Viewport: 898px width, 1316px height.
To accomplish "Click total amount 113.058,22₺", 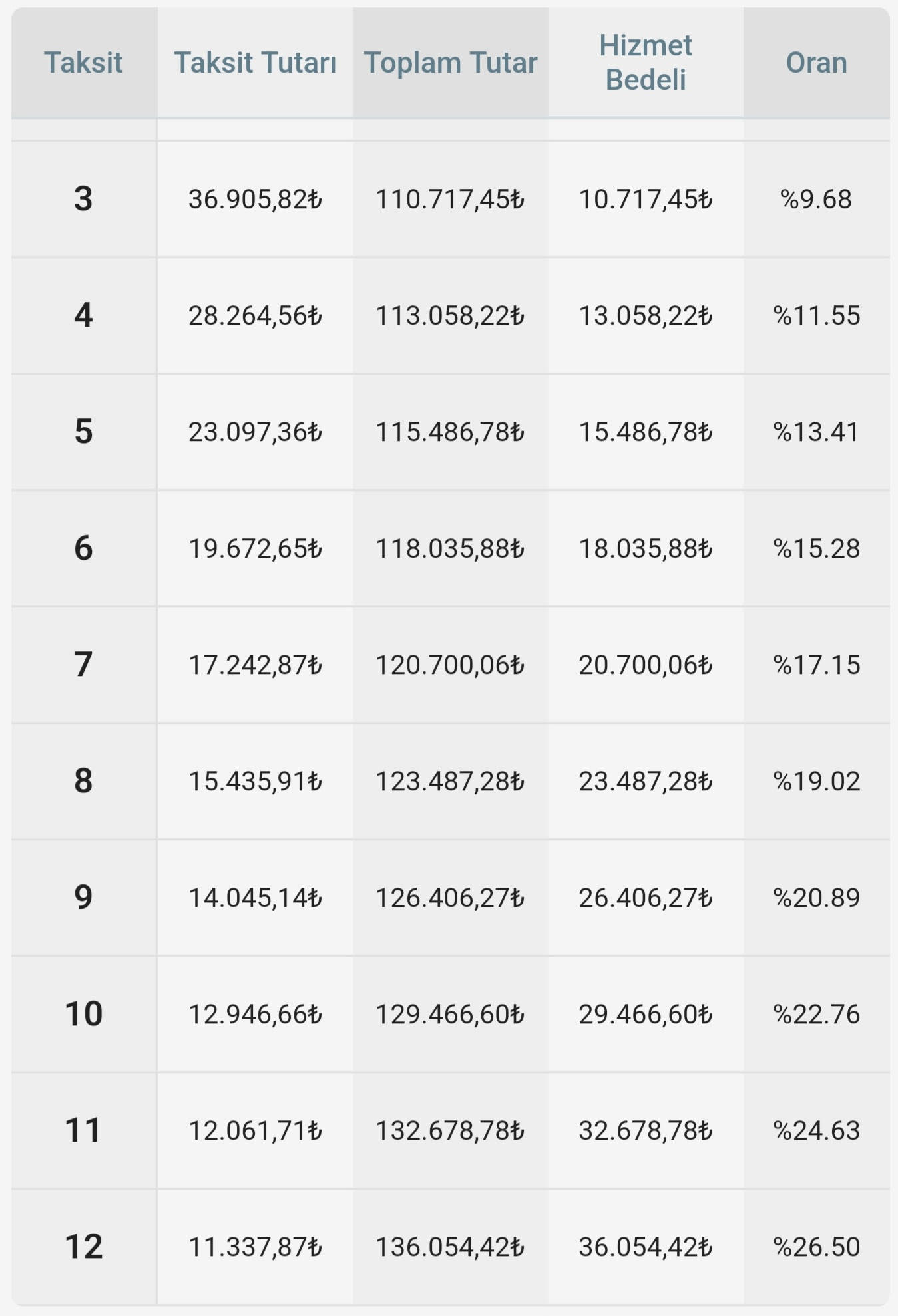I will tap(451, 315).
